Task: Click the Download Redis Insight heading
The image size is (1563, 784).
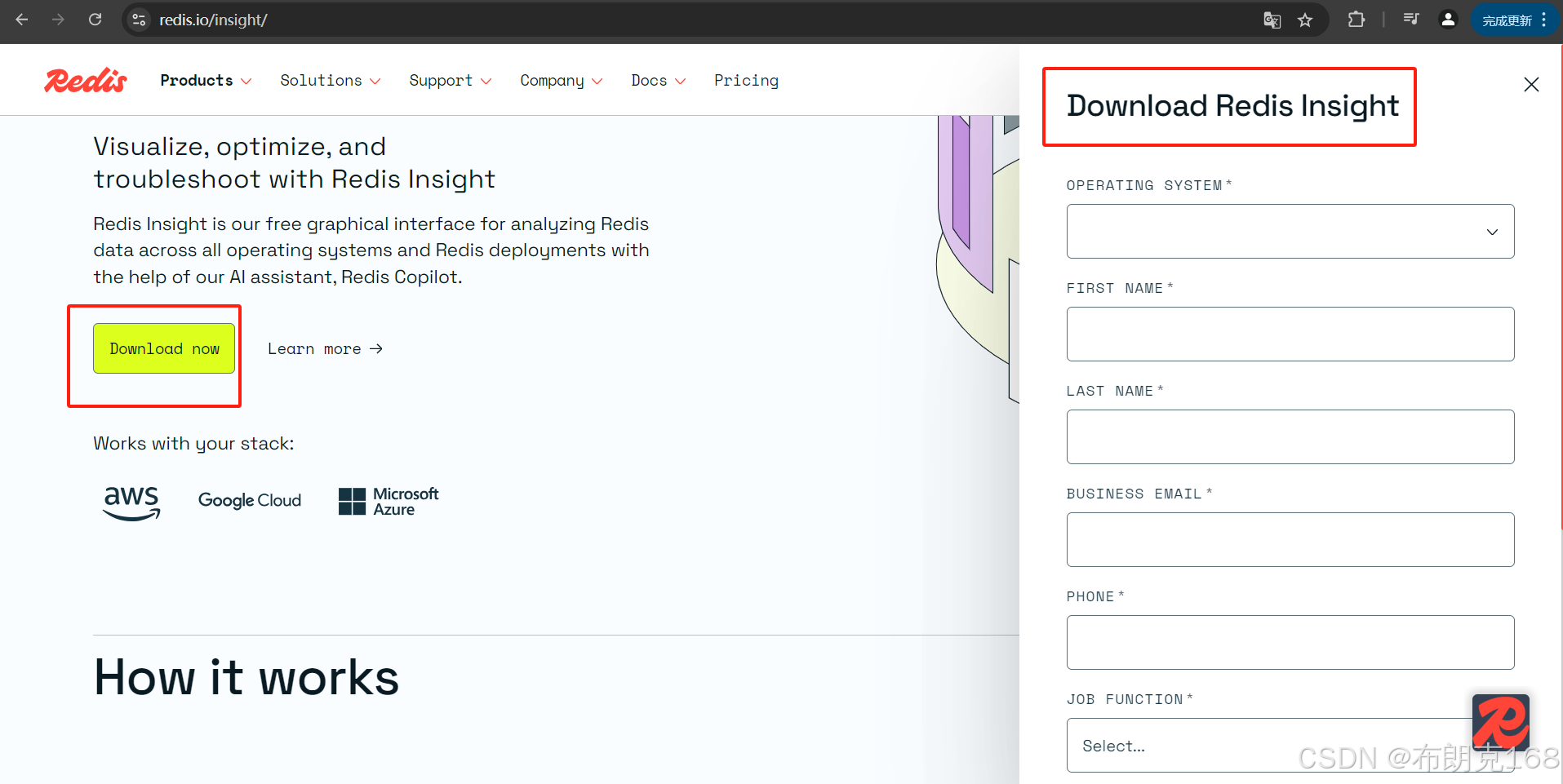Action: point(1232,106)
